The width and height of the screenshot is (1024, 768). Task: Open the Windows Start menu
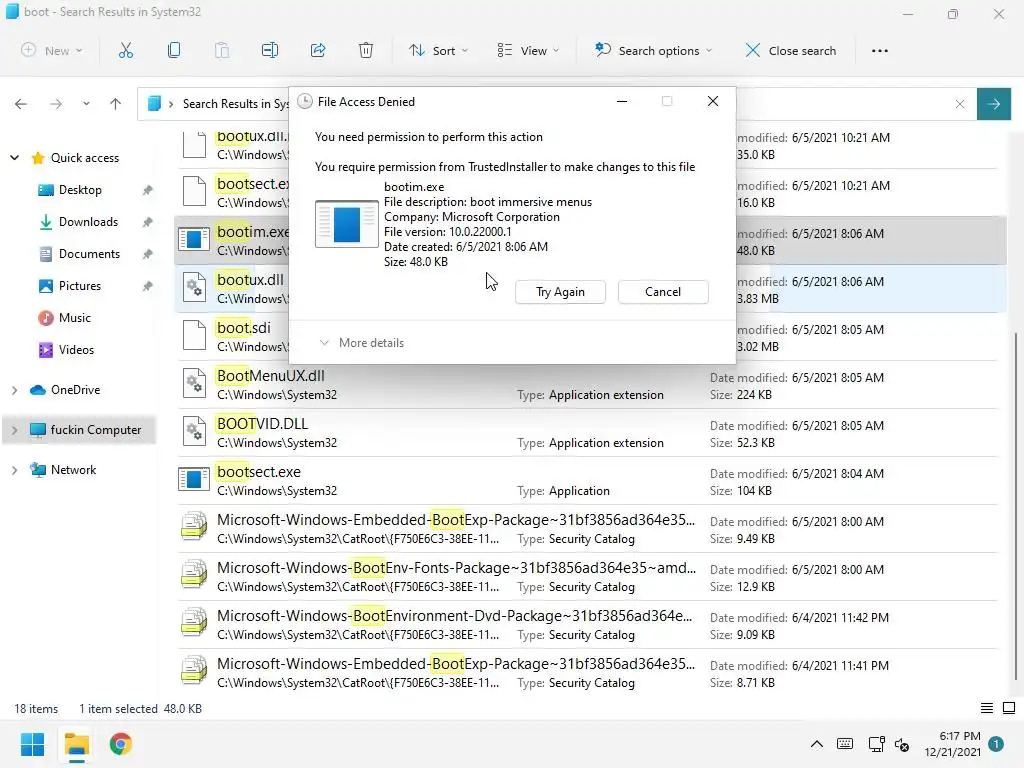(x=32, y=744)
